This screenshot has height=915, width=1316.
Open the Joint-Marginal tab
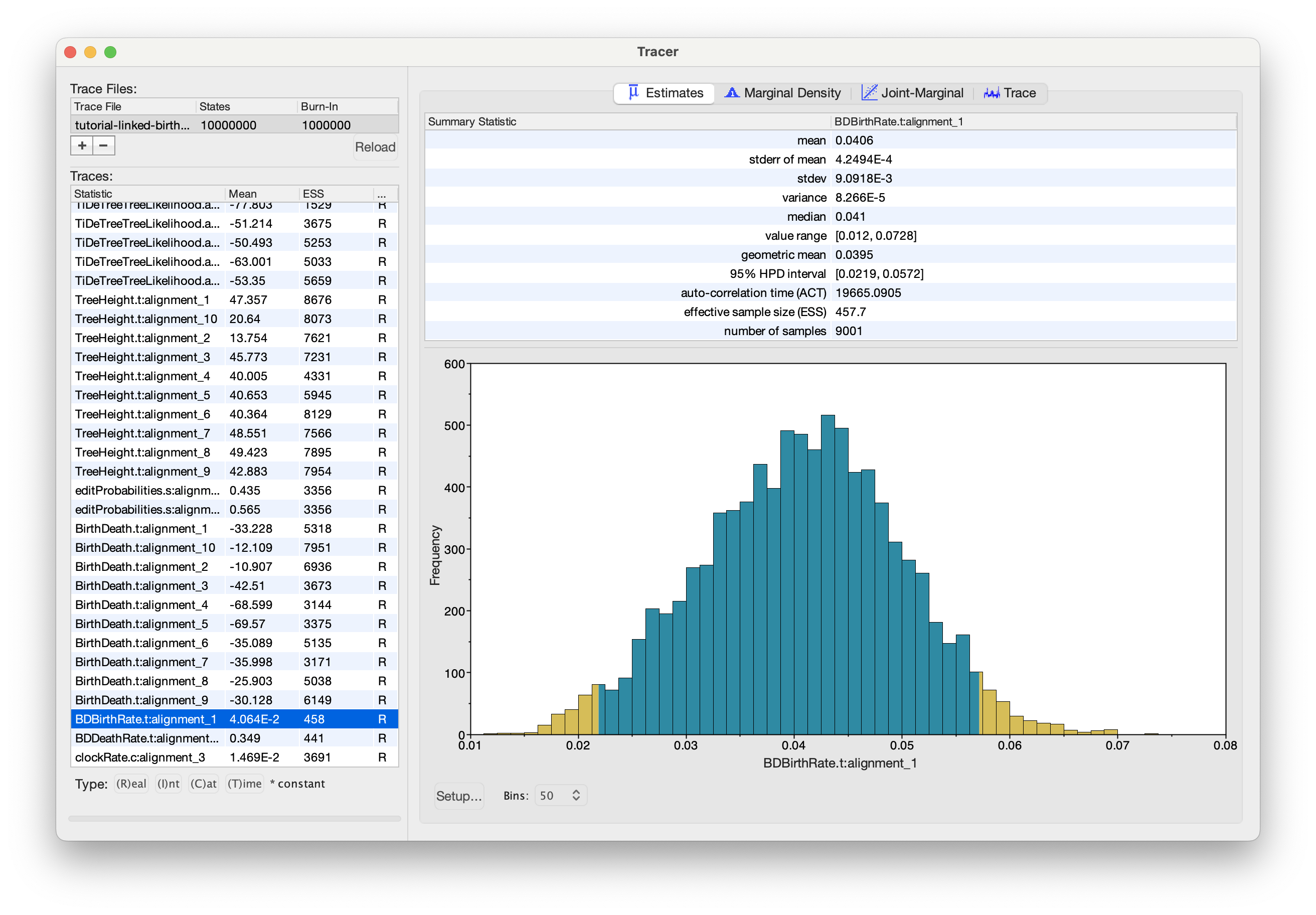point(912,93)
